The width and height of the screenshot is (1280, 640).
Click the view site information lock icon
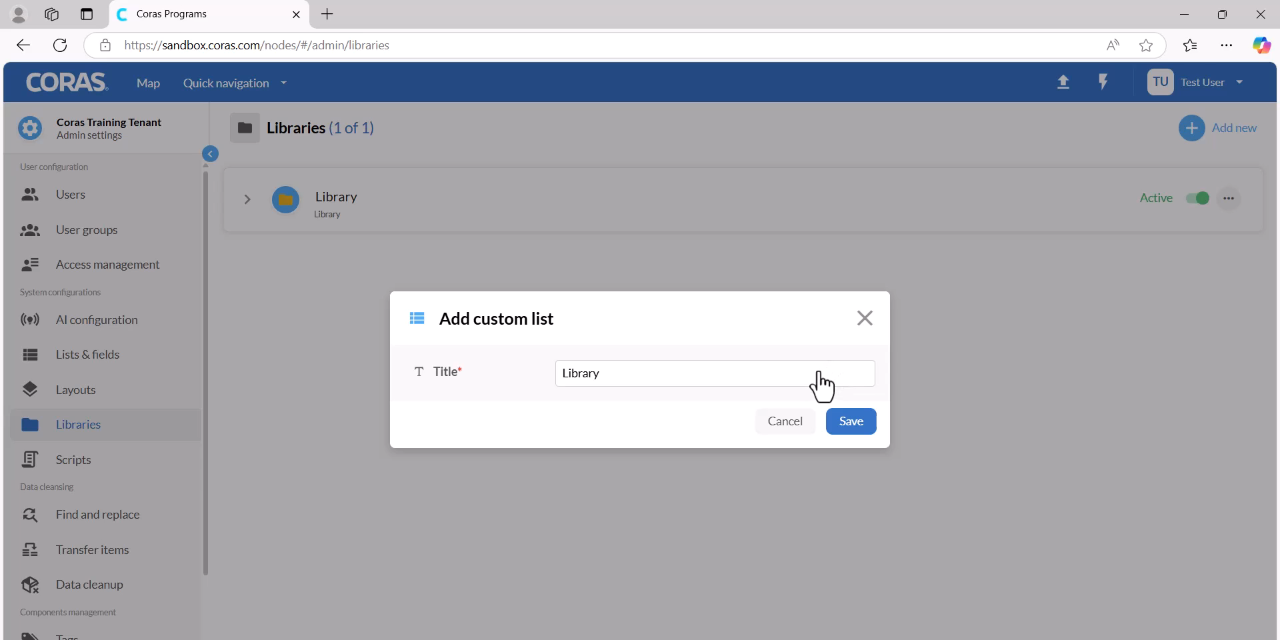click(x=105, y=45)
